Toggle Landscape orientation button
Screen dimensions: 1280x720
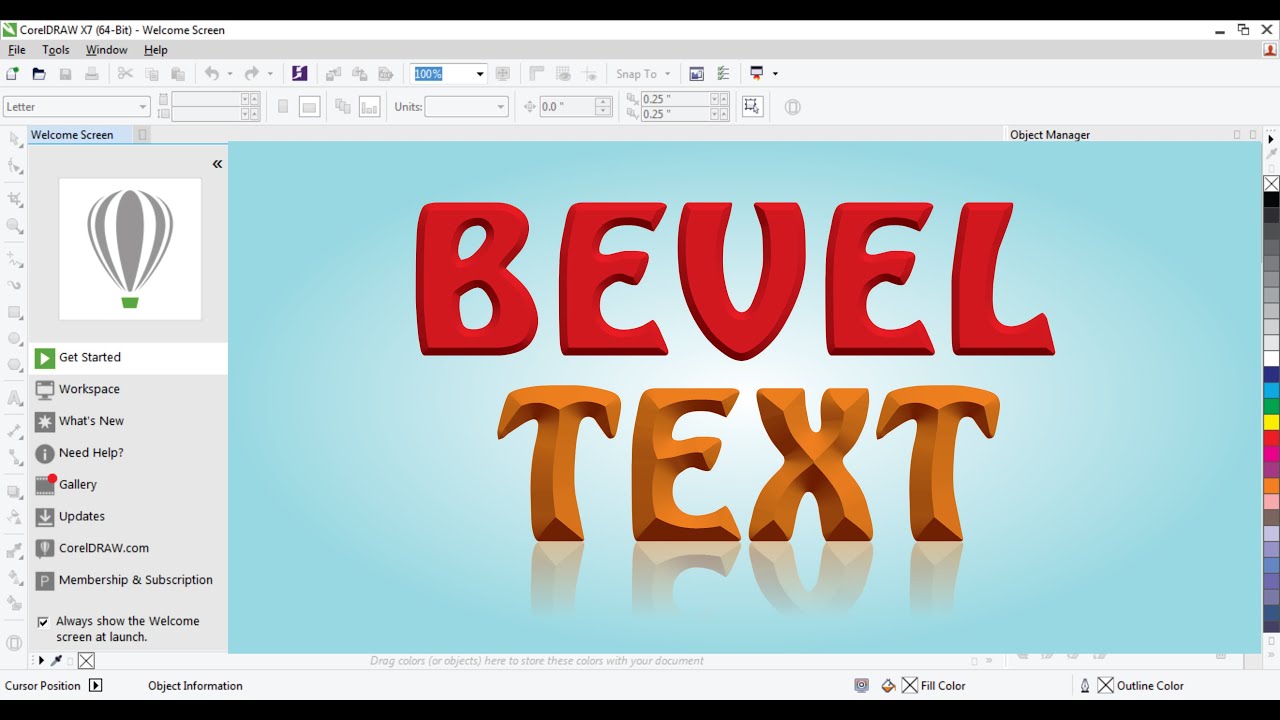pos(309,106)
